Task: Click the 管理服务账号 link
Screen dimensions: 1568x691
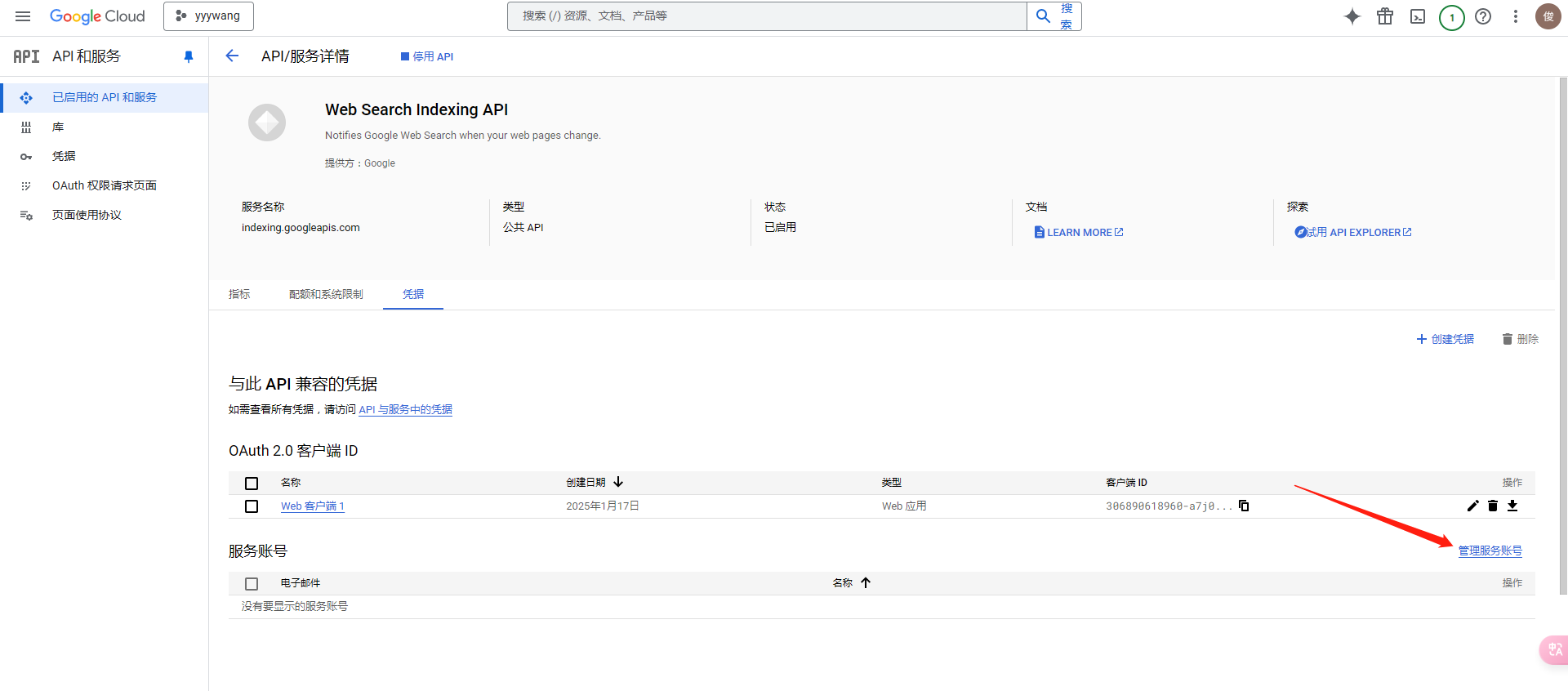Action: coord(1490,551)
